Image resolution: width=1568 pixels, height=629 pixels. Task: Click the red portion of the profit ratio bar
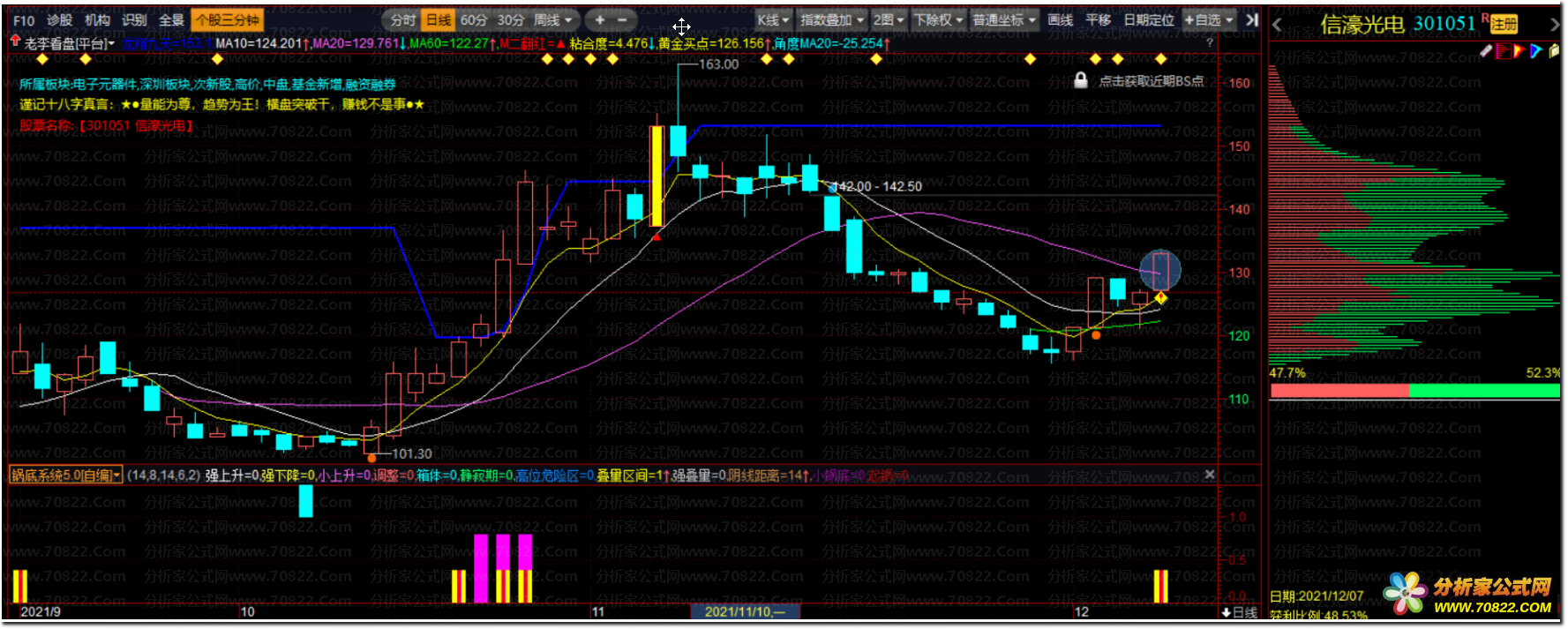(1339, 391)
